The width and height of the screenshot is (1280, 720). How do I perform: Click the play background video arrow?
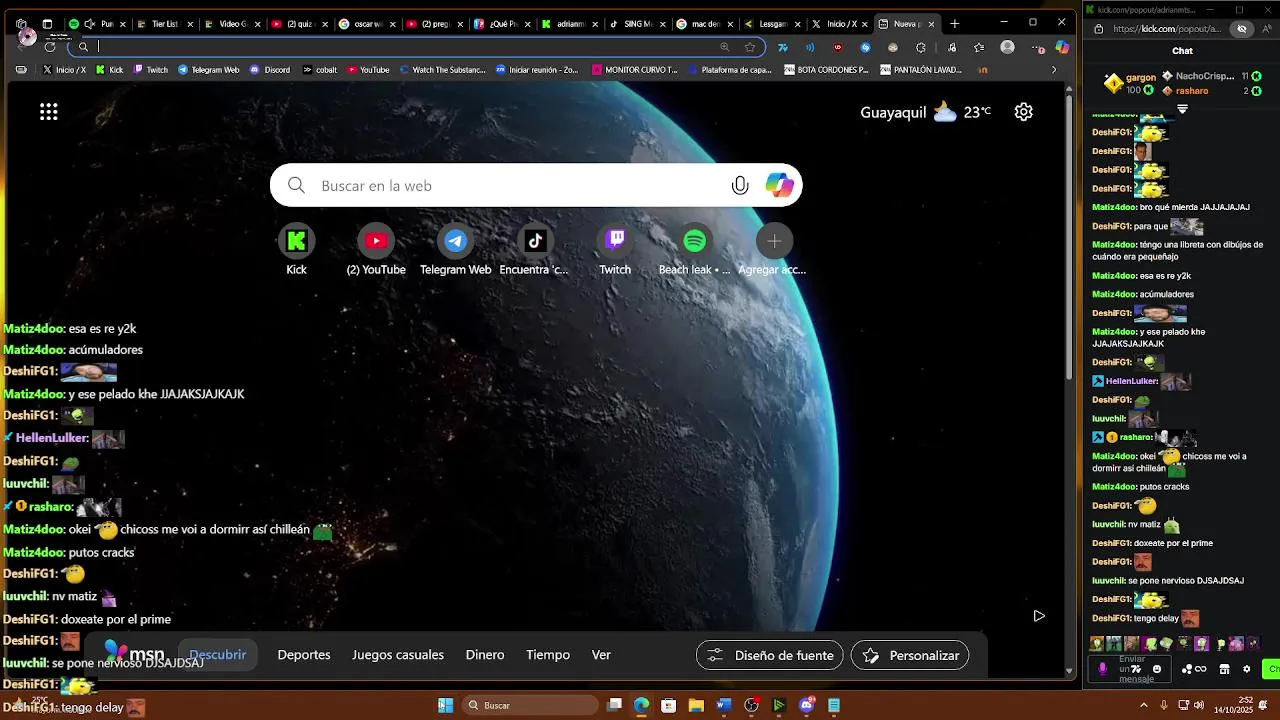[x=1039, y=616]
